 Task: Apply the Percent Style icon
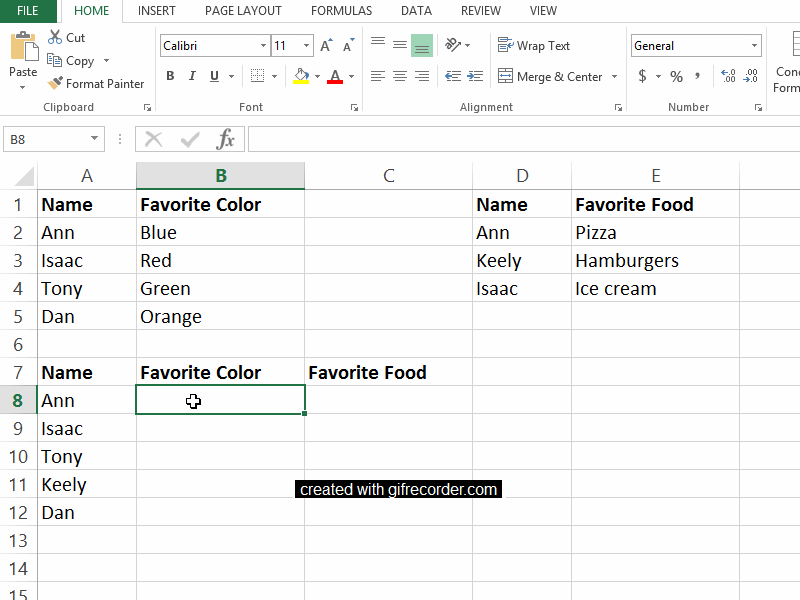(x=676, y=76)
